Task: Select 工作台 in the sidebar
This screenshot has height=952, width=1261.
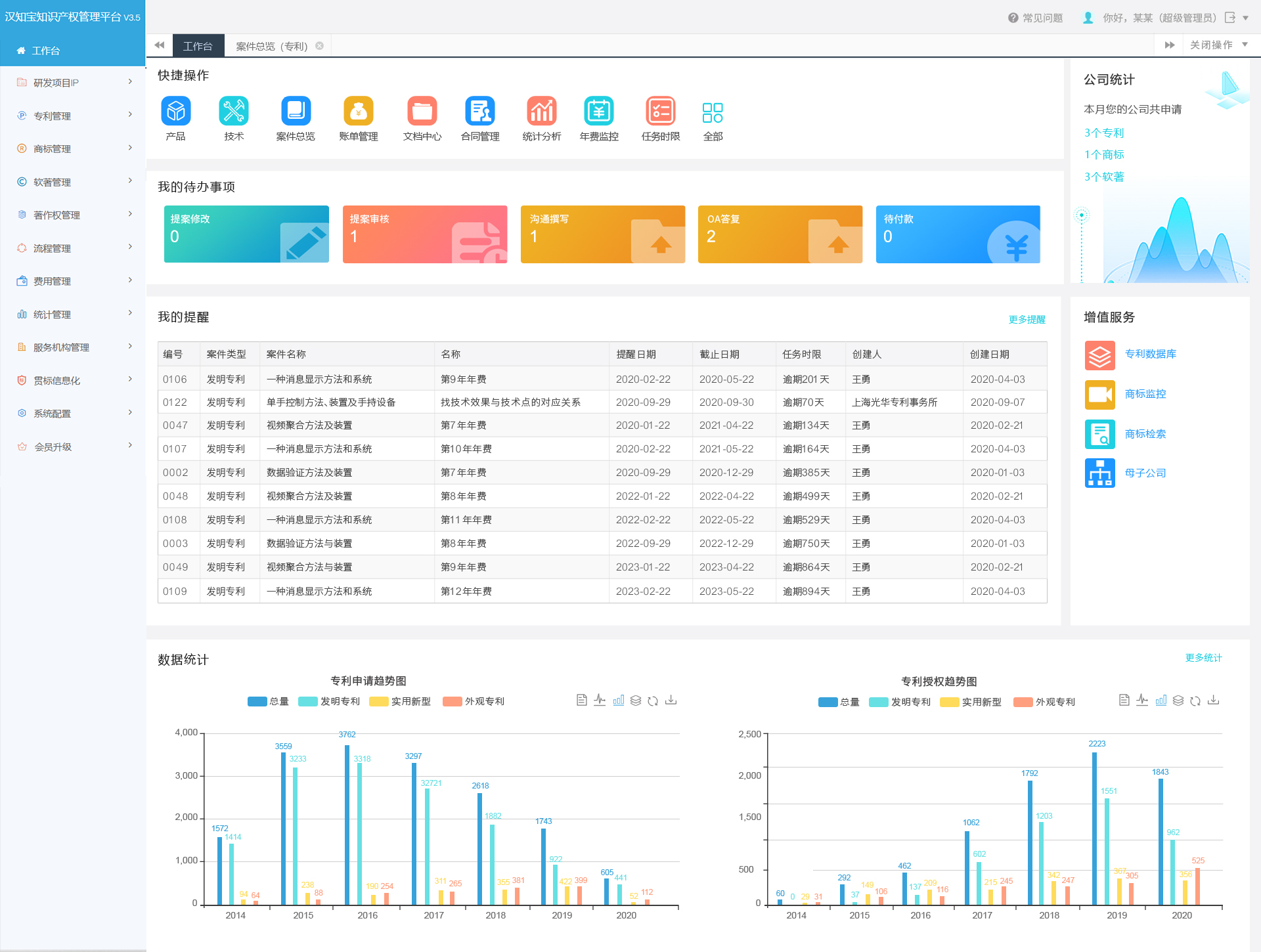Action: [46, 51]
